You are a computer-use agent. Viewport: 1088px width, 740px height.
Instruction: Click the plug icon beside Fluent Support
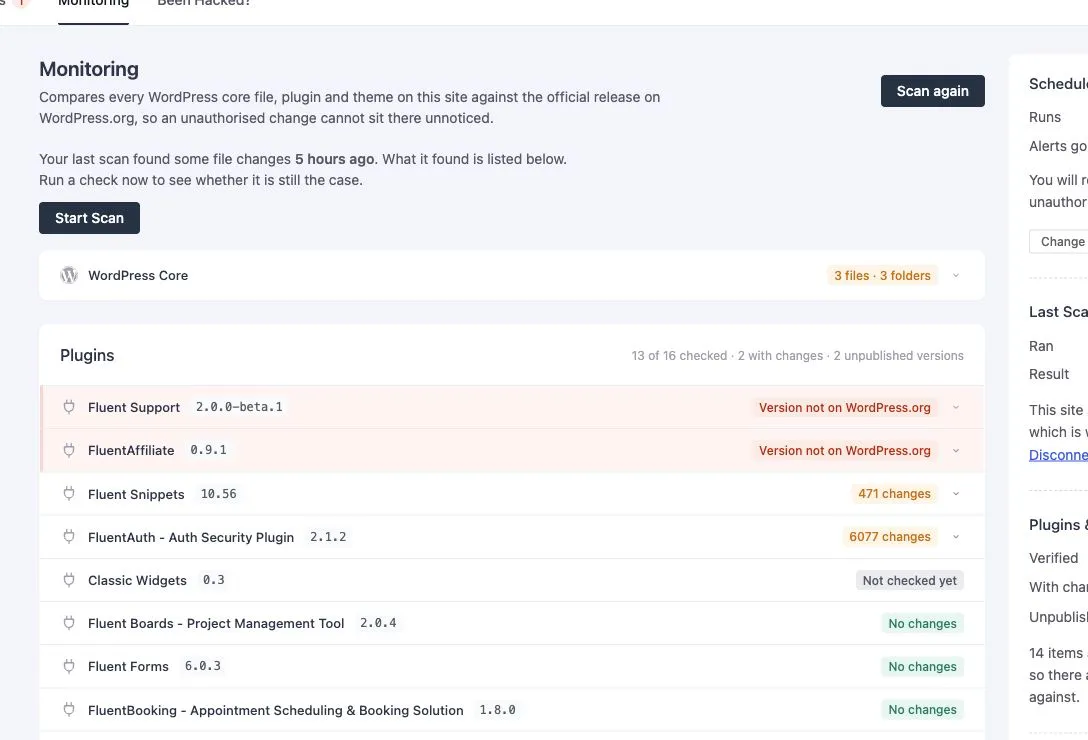pos(69,407)
